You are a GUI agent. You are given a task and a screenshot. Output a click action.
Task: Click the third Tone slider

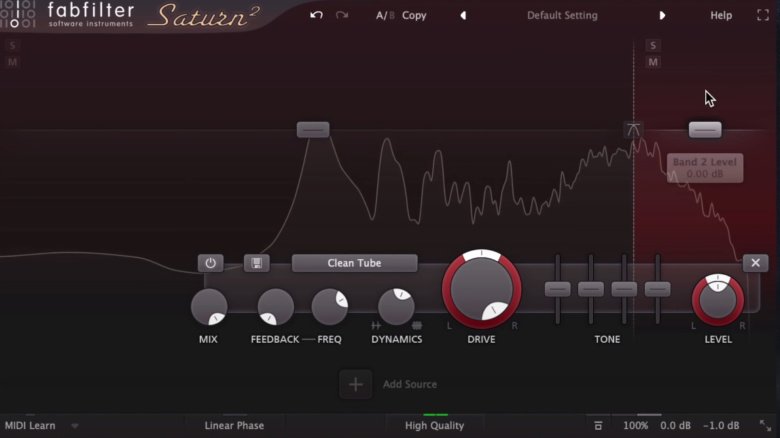pyautogui.click(x=624, y=289)
